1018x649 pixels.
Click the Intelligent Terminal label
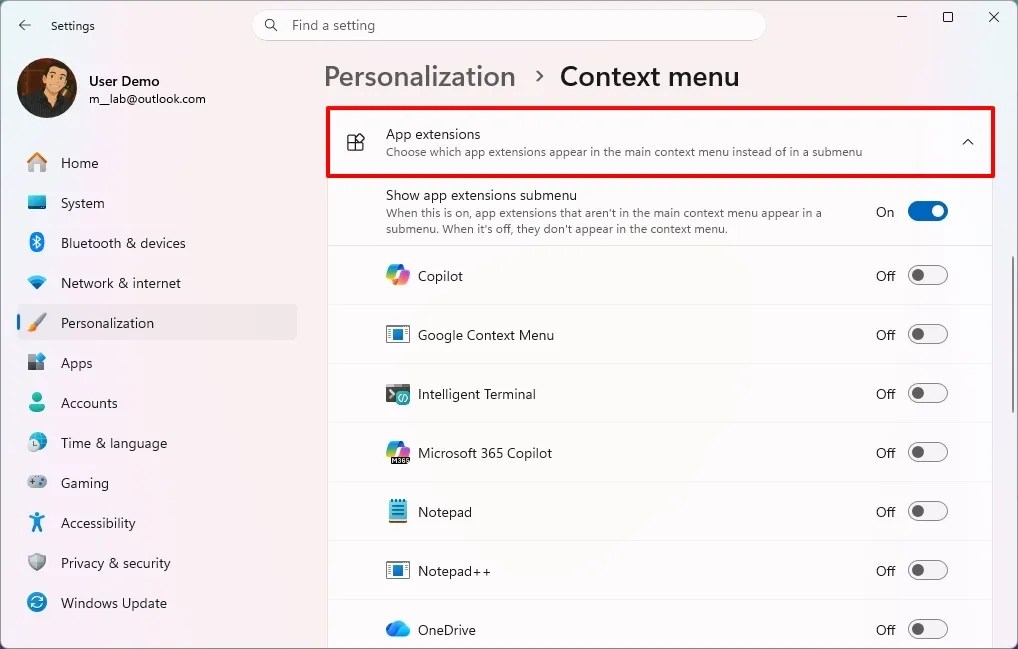tap(477, 394)
